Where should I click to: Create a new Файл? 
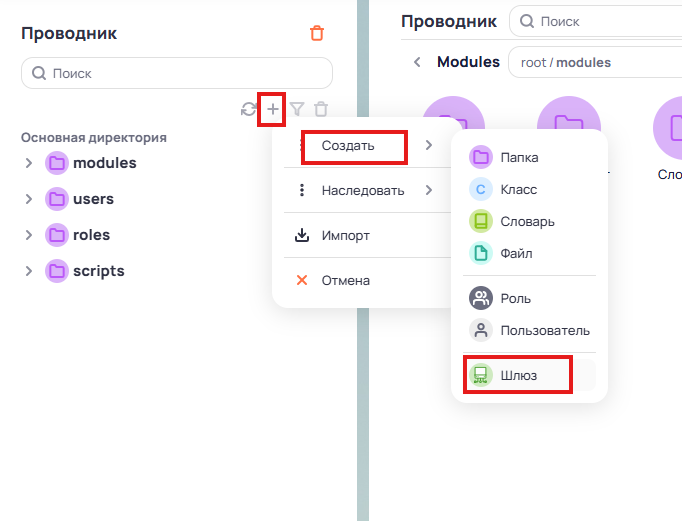point(516,253)
